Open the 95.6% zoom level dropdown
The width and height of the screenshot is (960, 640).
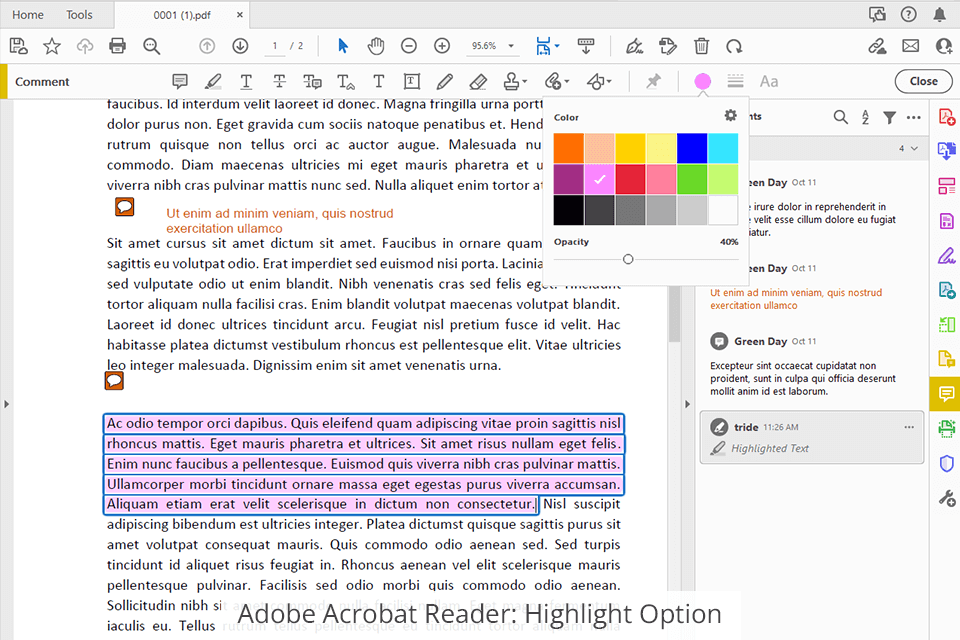click(511, 46)
